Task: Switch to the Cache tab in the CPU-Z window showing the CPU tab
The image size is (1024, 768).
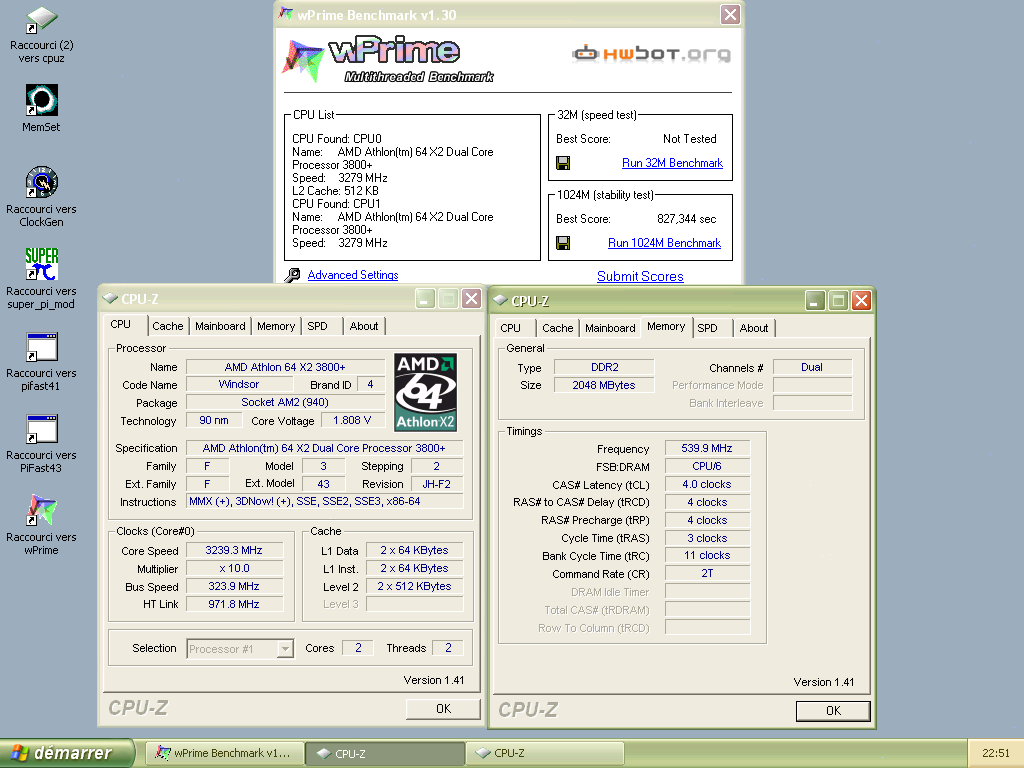Action: coord(168,326)
